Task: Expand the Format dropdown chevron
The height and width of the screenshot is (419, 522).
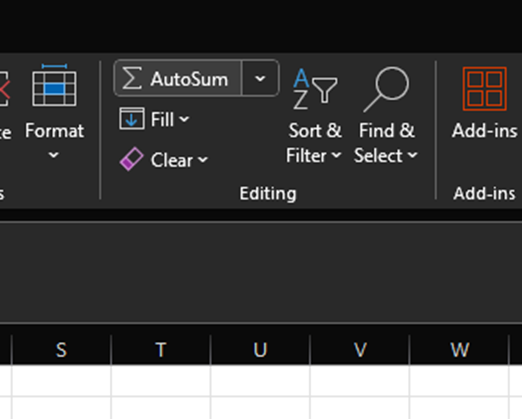Action: pyautogui.click(x=54, y=155)
